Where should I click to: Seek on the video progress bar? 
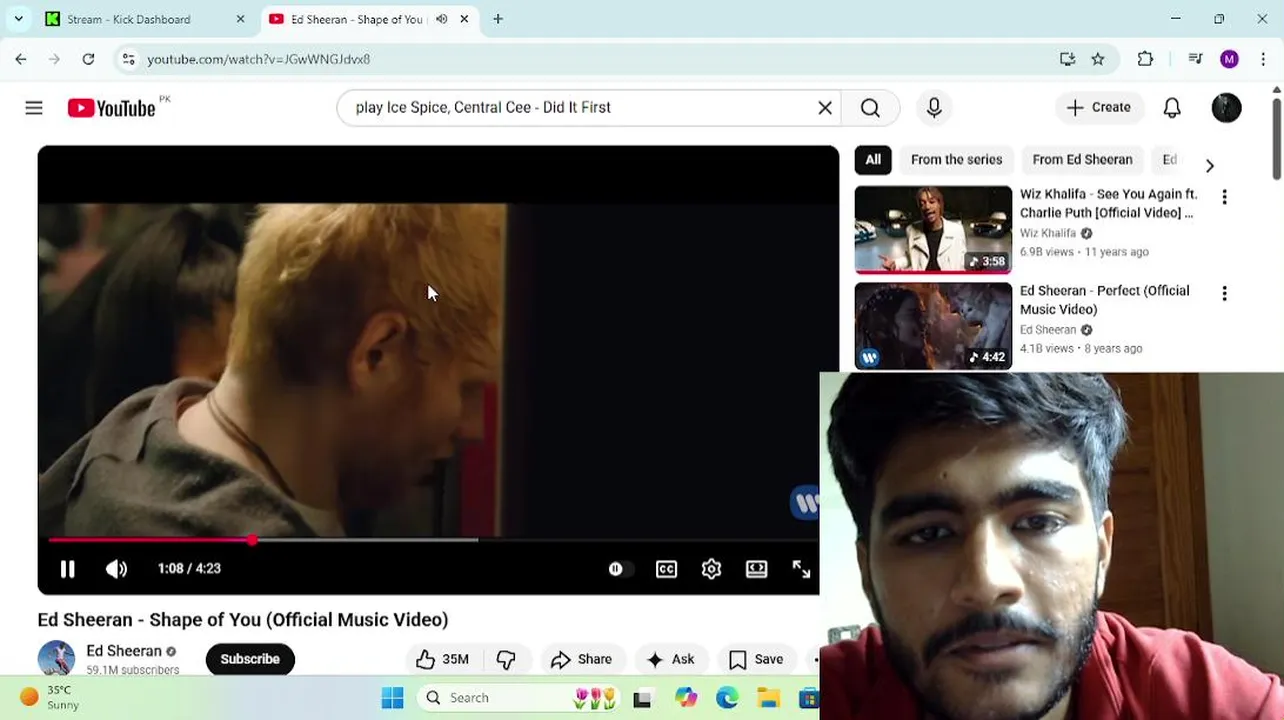tap(434, 540)
